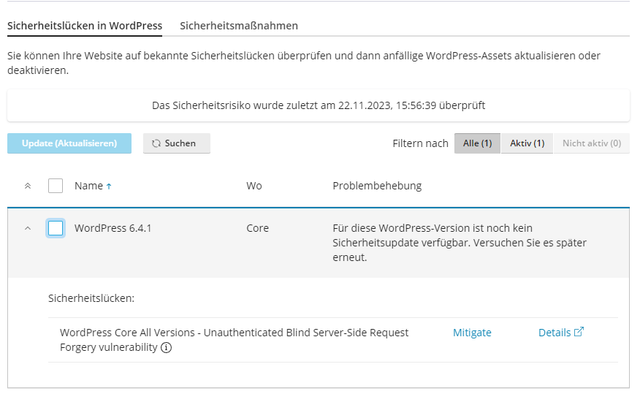The width and height of the screenshot is (640, 400).
Task: Collapse the WordPress 6.4.1 row
Action: [28, 228]
